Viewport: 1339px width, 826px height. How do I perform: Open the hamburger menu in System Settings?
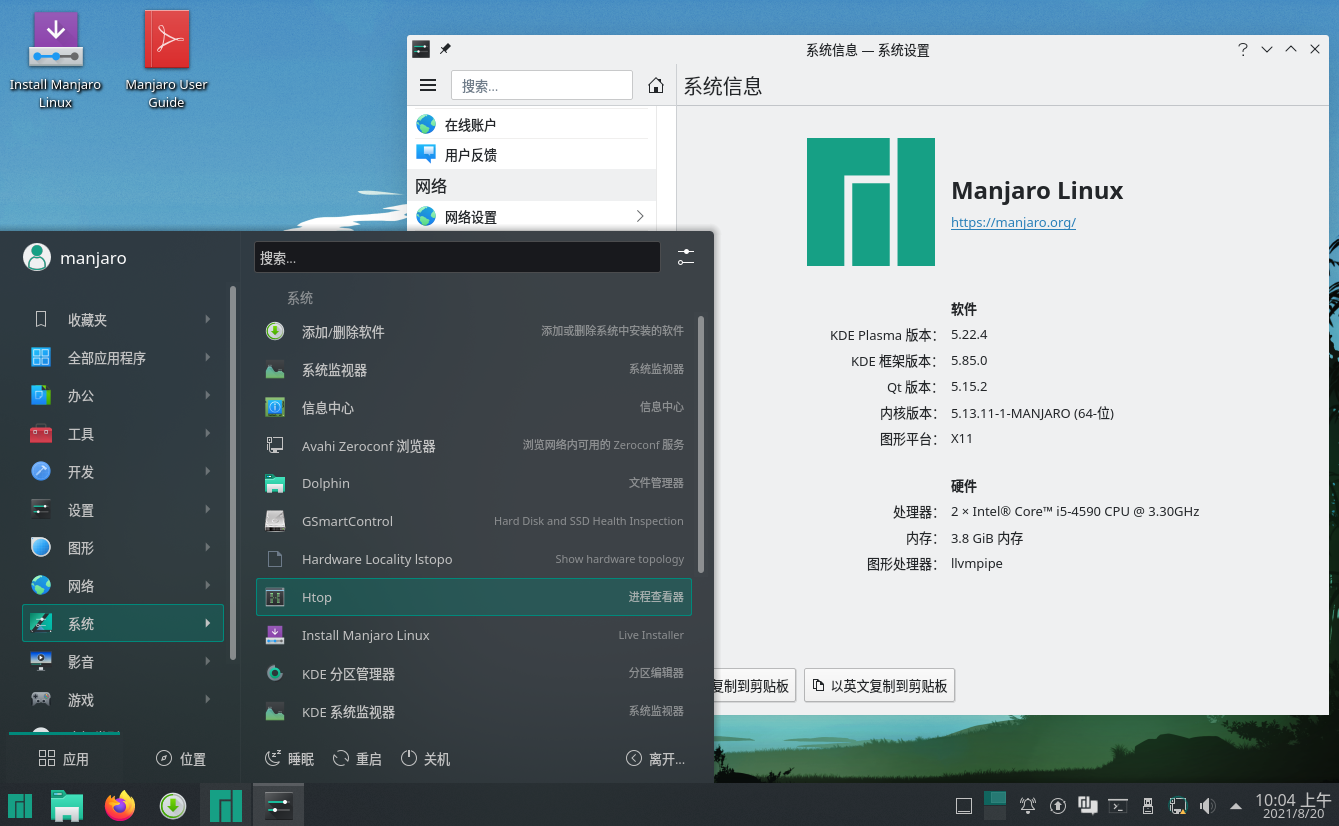point(428,86)
